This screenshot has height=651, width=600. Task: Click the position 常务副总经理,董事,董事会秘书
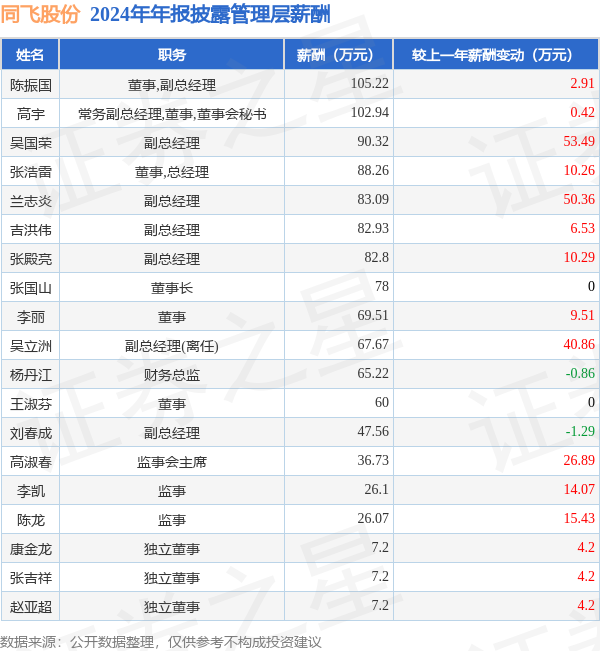coord(172,114)
